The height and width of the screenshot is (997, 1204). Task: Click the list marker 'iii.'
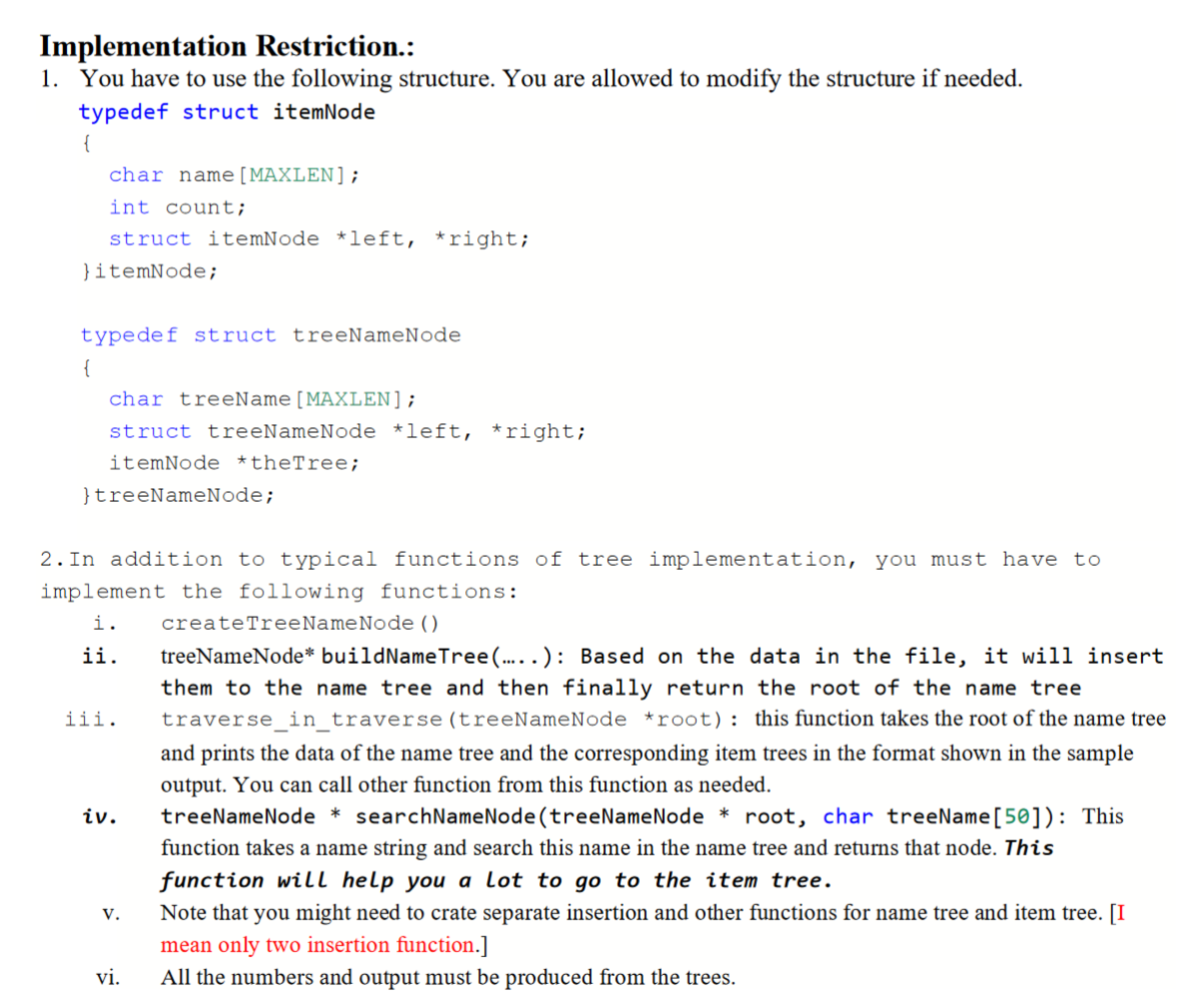coord(90,720)
